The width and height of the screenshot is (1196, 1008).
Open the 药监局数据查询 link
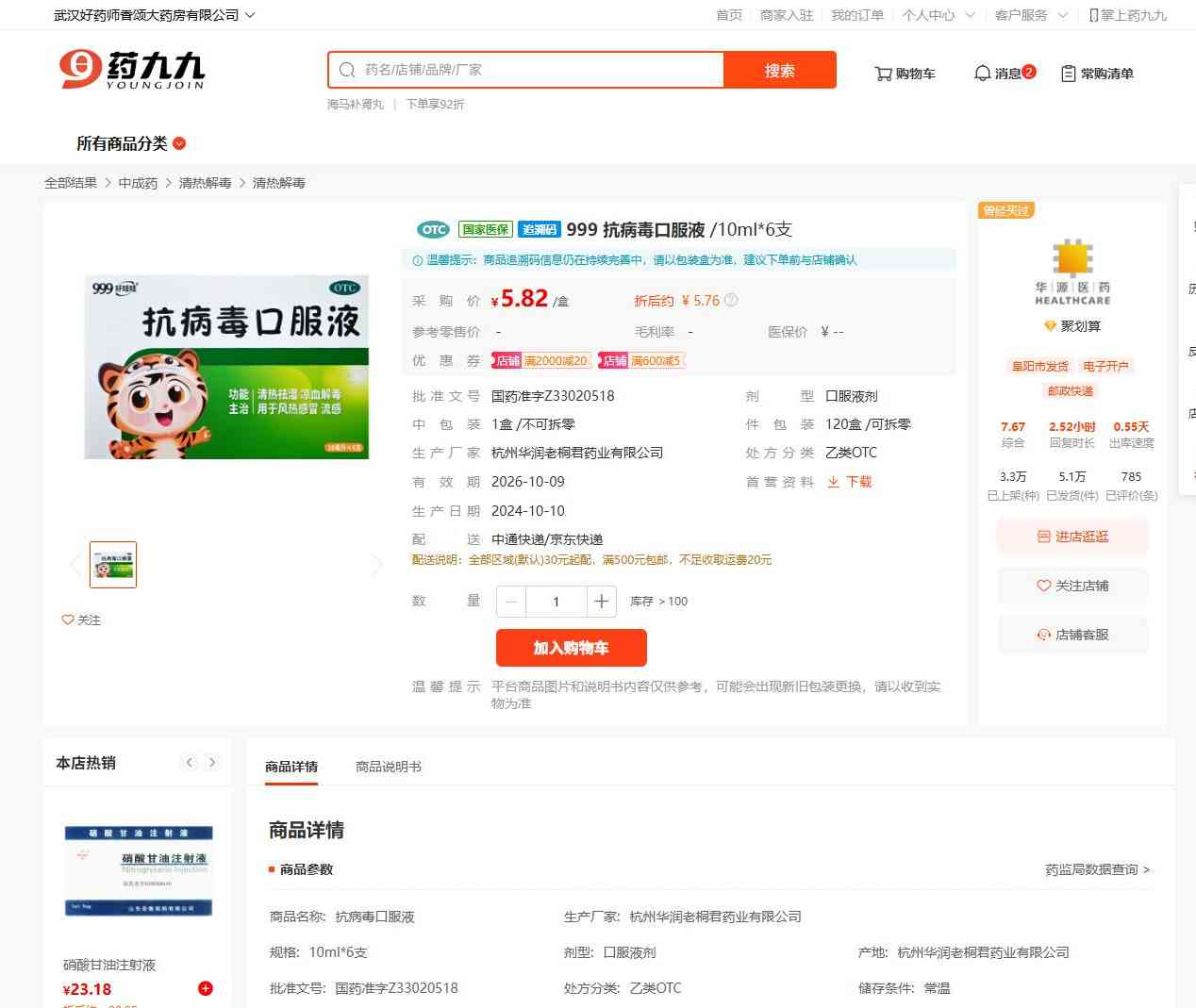pos(1097,869)
